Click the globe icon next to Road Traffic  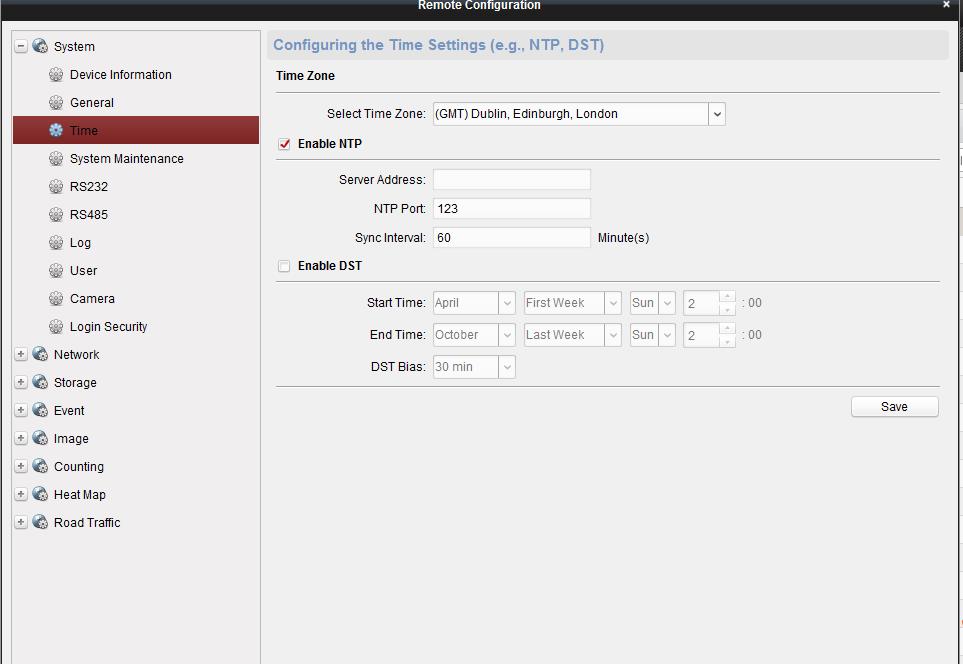point(40,523)
